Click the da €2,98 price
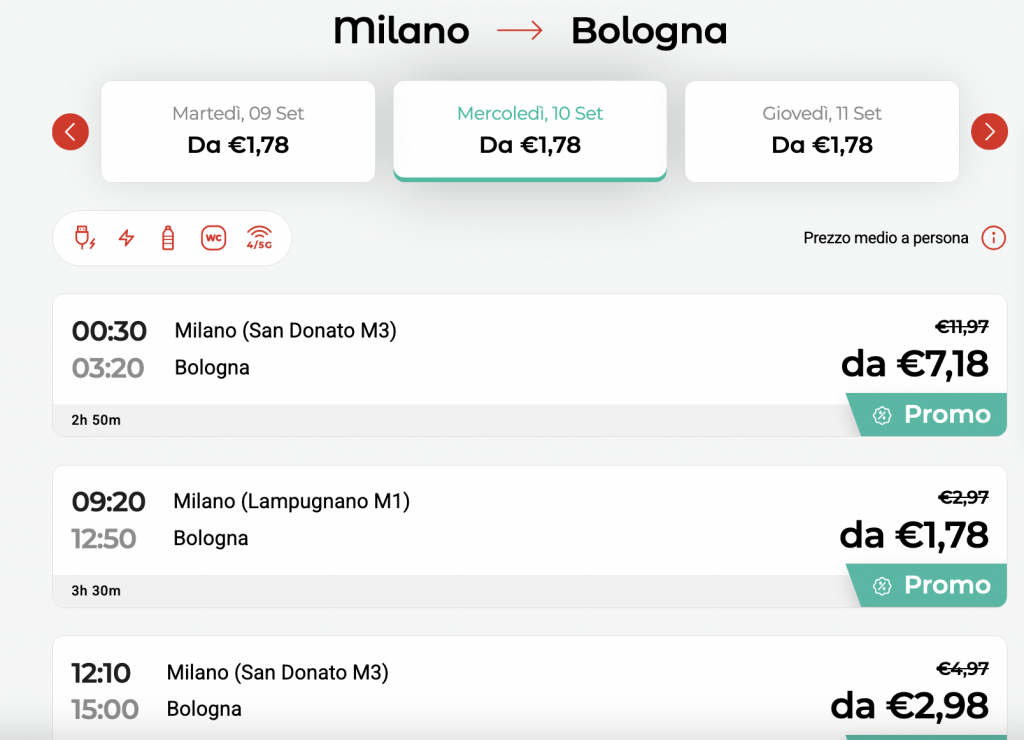The width and height of the screenshot is (1024, 740). [x=909, y=706]
